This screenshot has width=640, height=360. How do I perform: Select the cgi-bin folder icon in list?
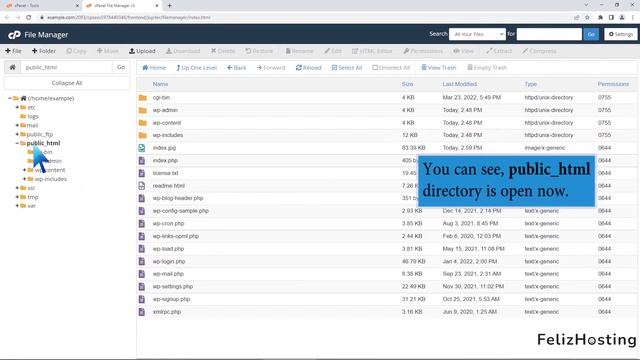coord(142,98)
